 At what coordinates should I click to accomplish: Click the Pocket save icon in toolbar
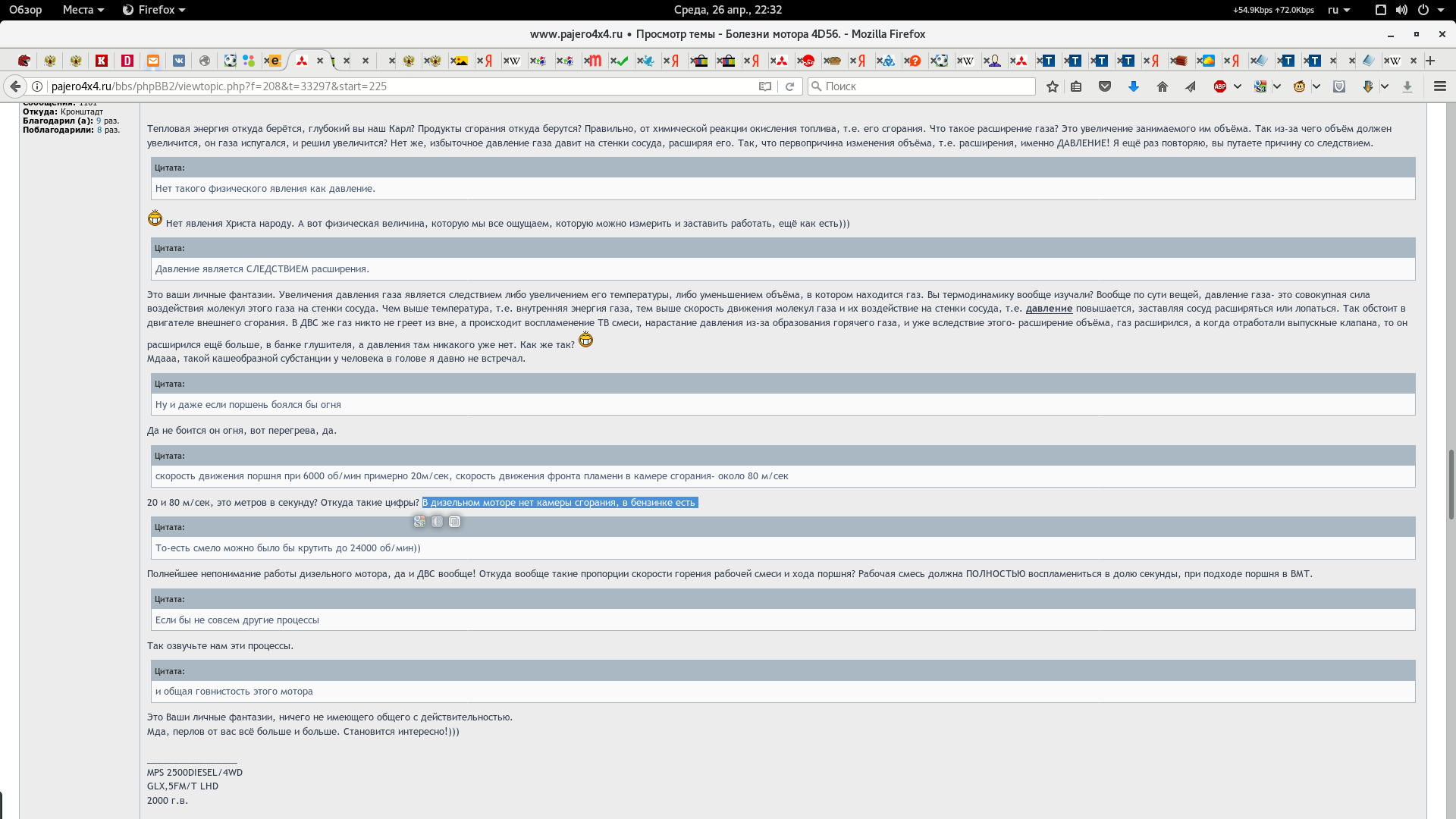pos(1105,86)
